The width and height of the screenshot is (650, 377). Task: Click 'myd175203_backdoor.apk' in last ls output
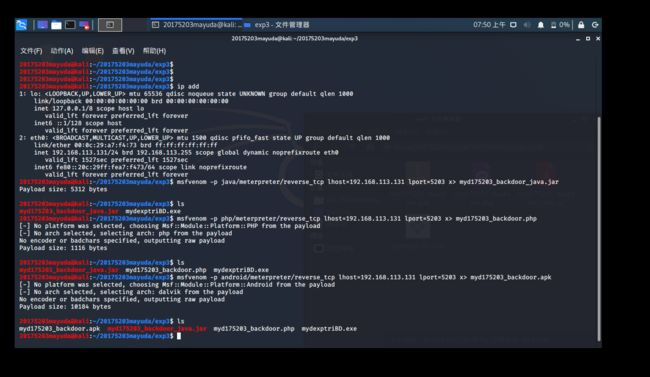[59, 328]
